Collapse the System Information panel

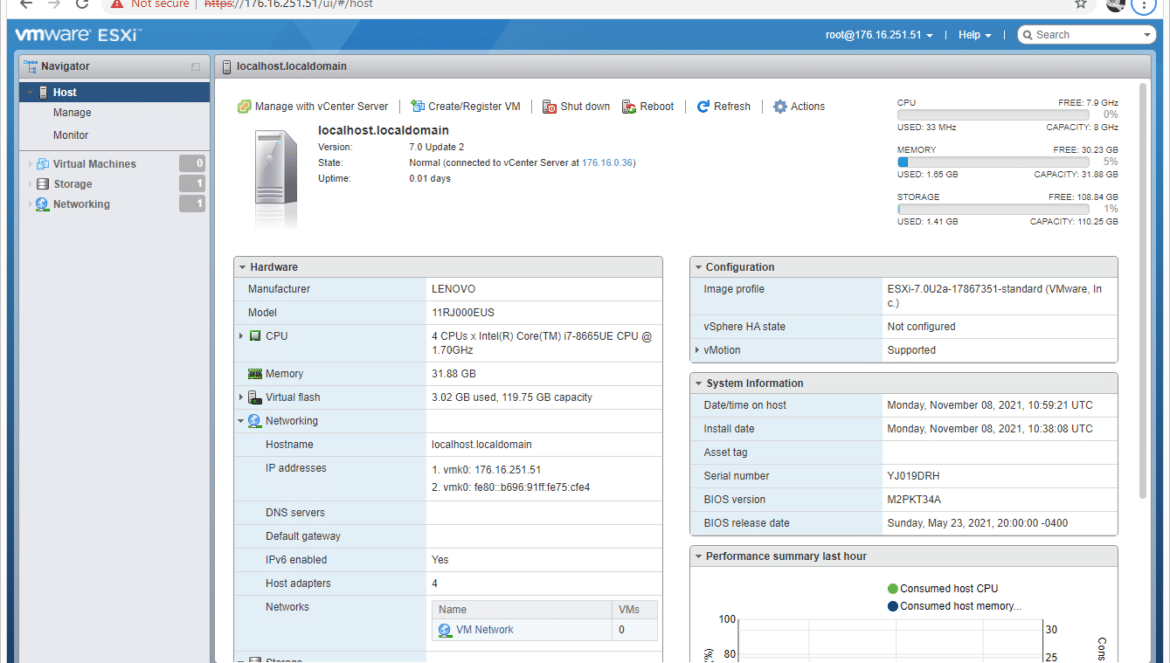698,383
